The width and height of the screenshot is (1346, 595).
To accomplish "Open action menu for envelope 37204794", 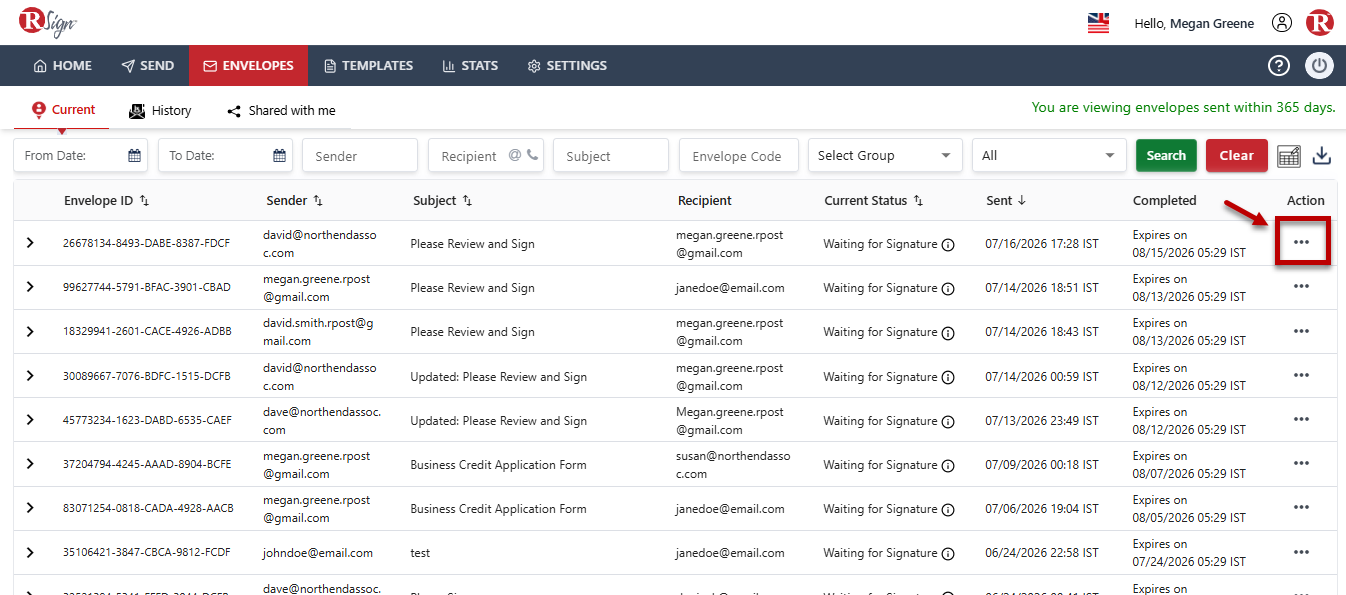I will (x=1301, y=463).
